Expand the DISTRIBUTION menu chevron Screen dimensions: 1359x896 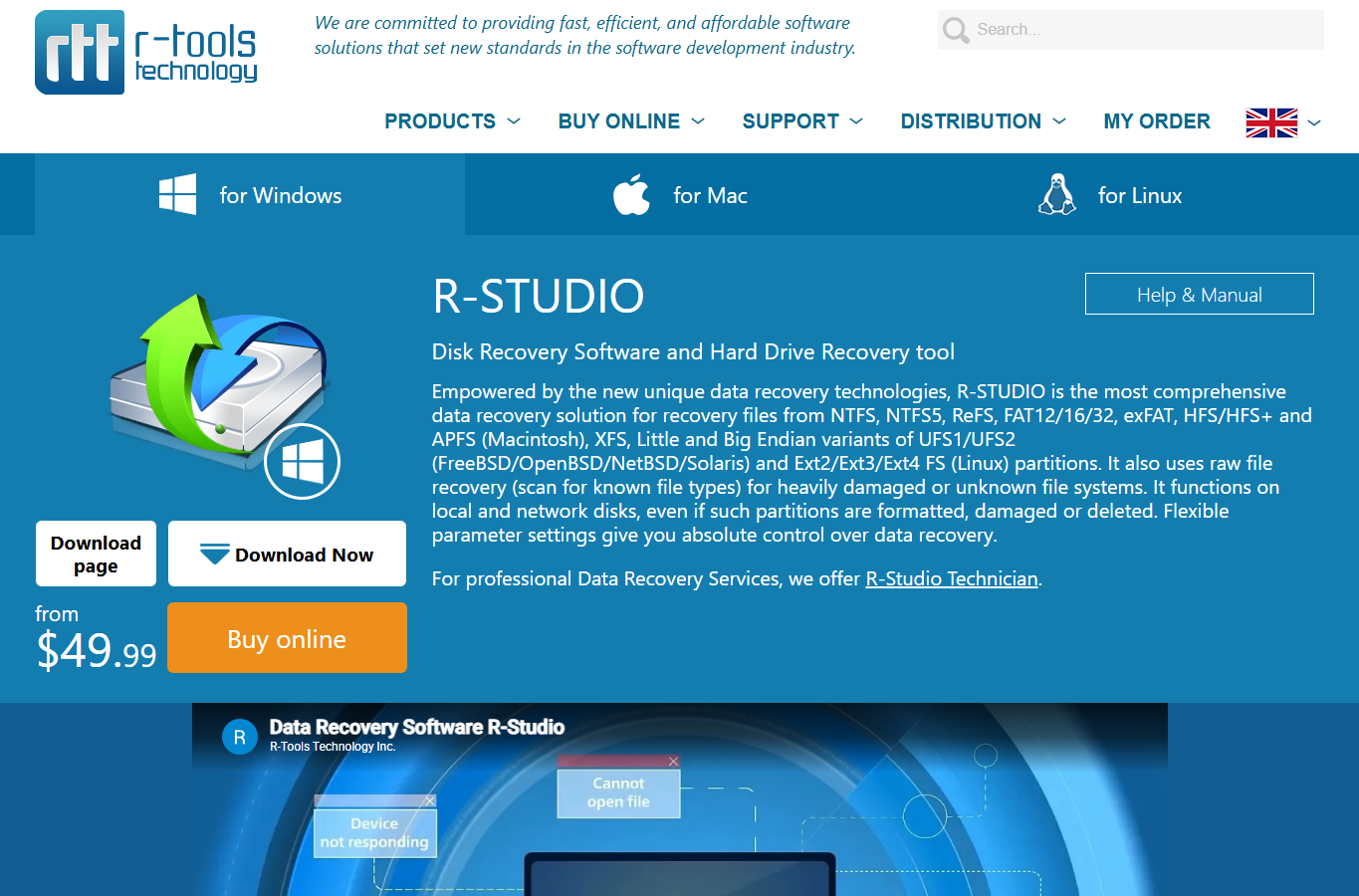(1059, 121)
